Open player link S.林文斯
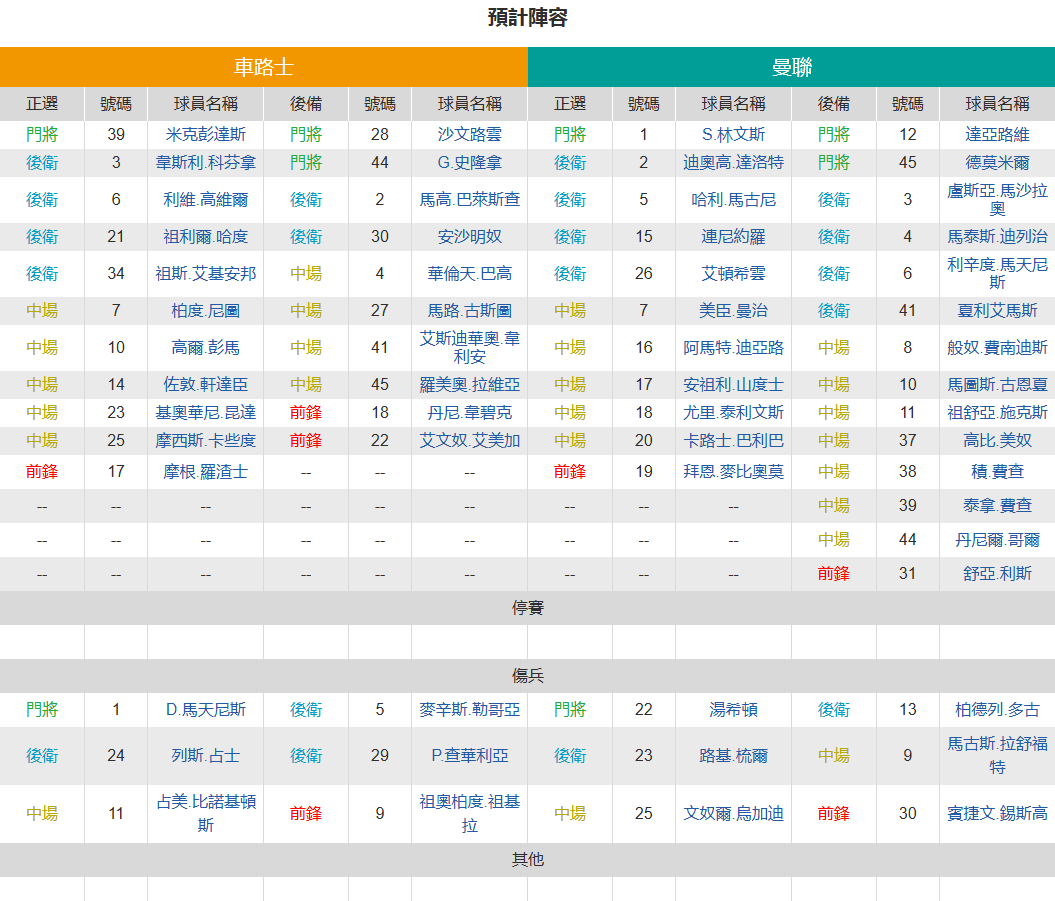 [x=733, y=135]
